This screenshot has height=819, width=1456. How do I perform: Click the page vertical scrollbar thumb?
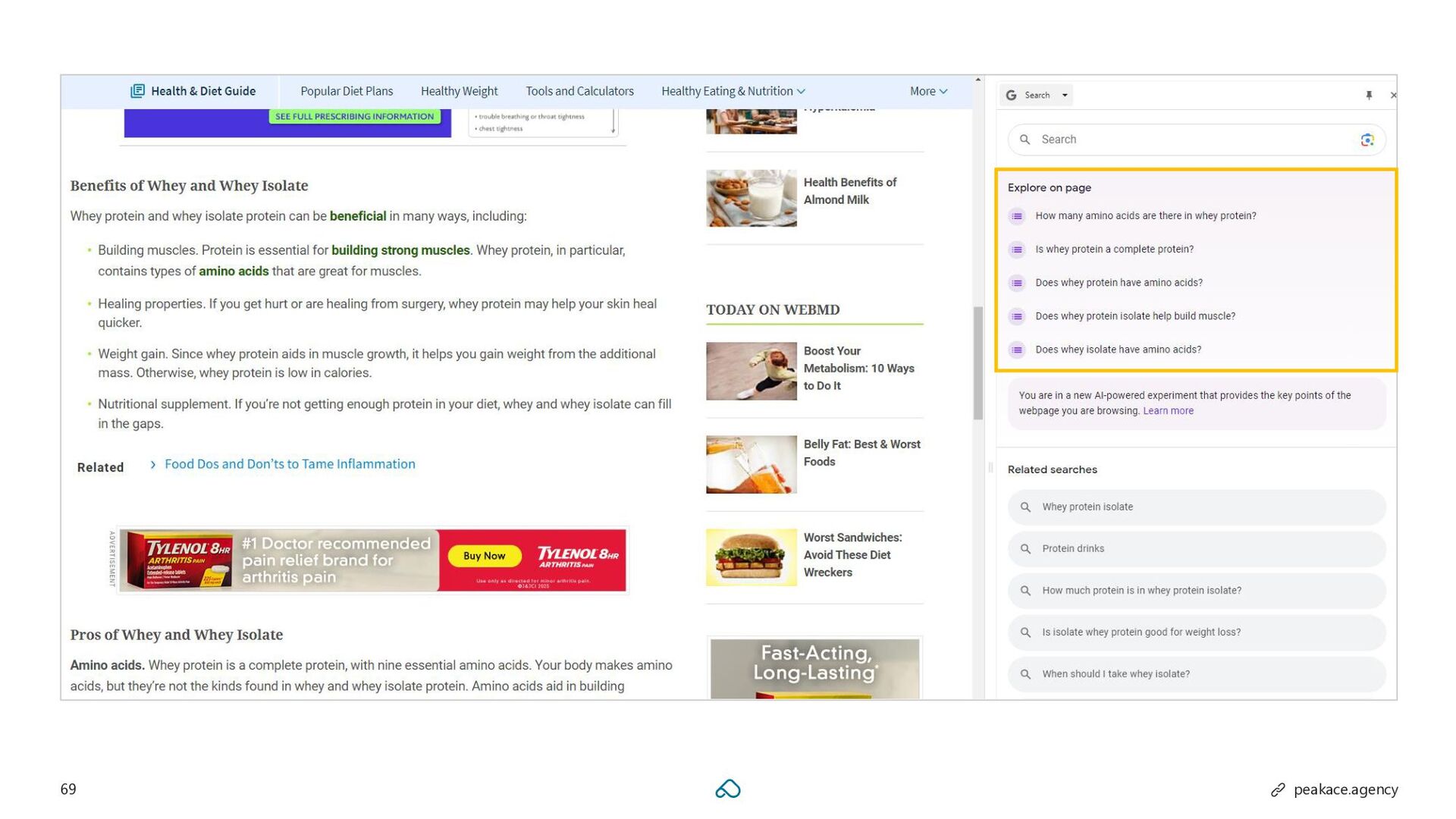(x=977, y=362)
